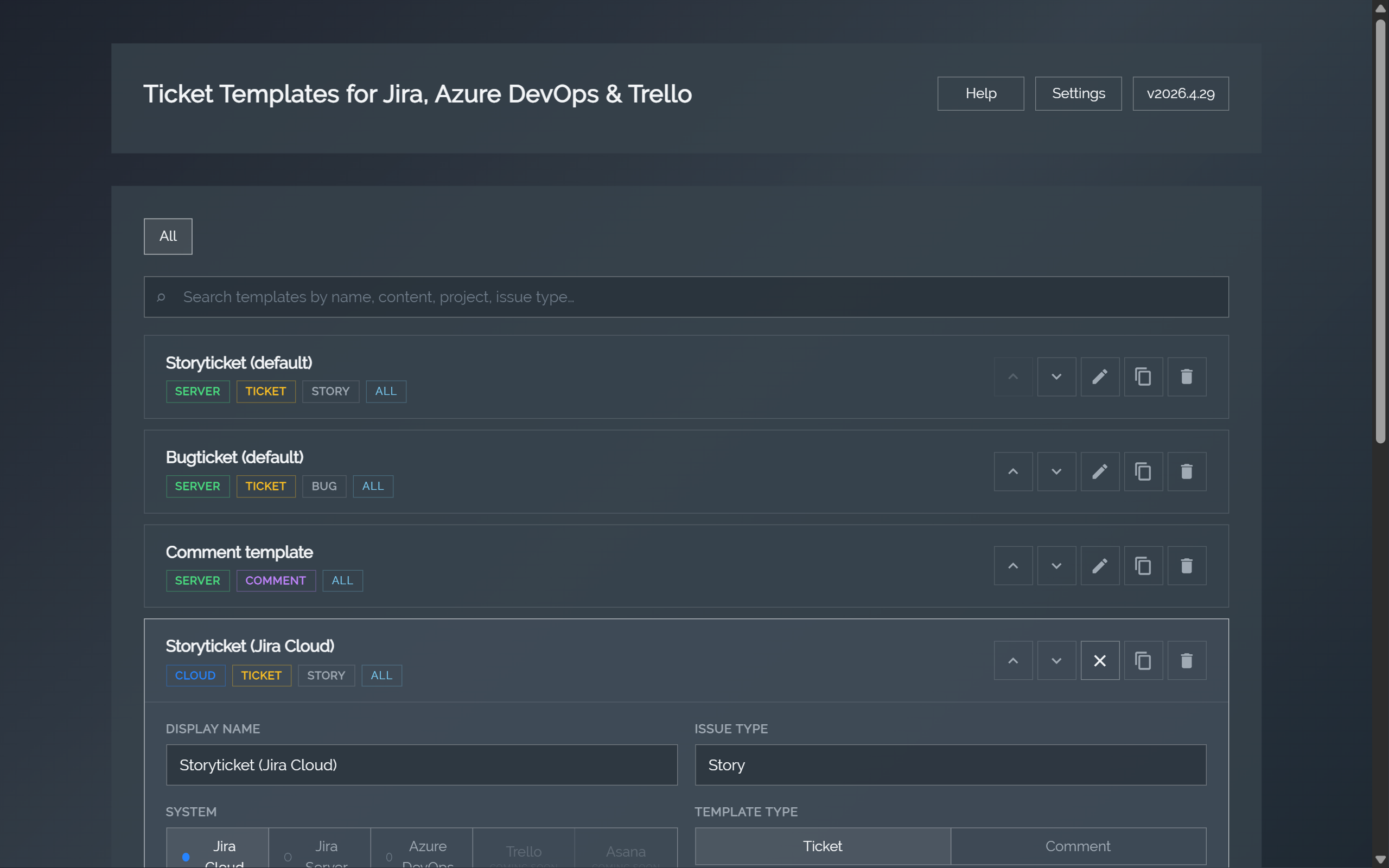Move Comment template up
The image size is (1389, 868).
click(x=1013, y=565)
